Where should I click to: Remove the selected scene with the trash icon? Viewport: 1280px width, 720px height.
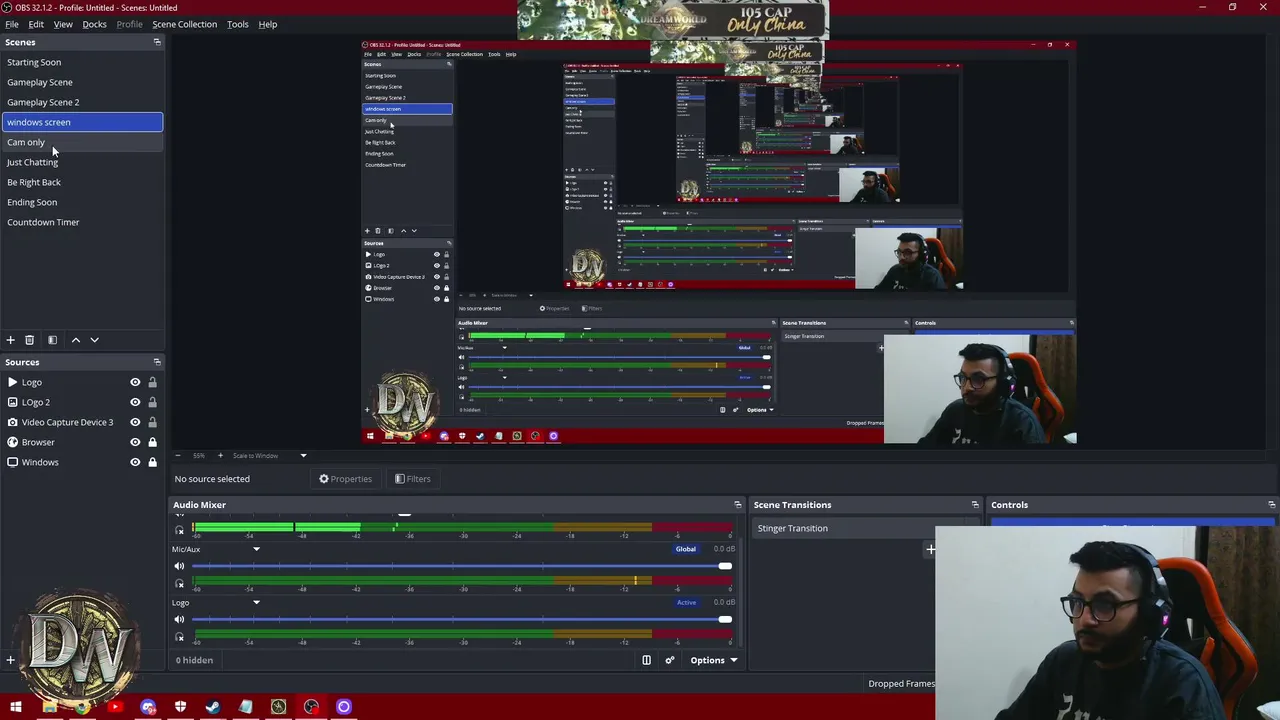pyautogui.click(x=30, y=340)
